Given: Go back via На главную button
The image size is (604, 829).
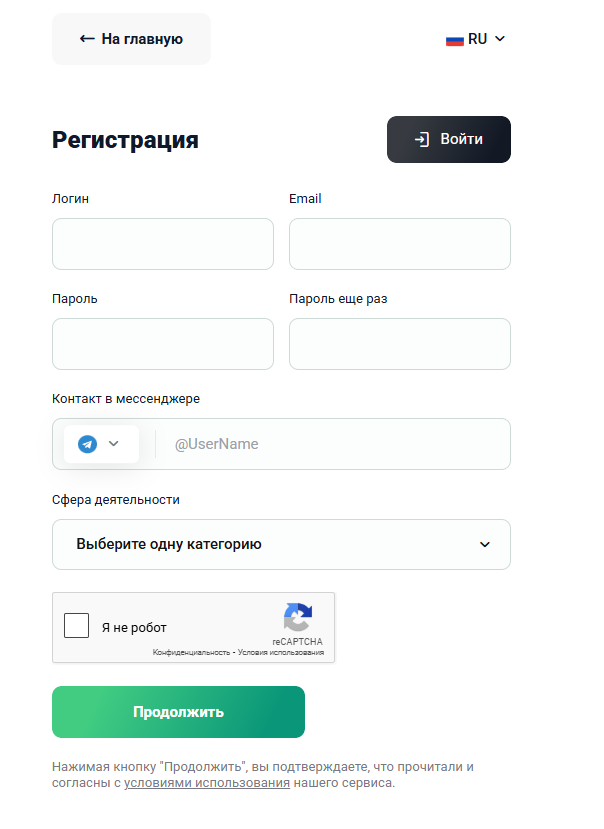Looking at the screenshot, I should click(x=131, y=39).
